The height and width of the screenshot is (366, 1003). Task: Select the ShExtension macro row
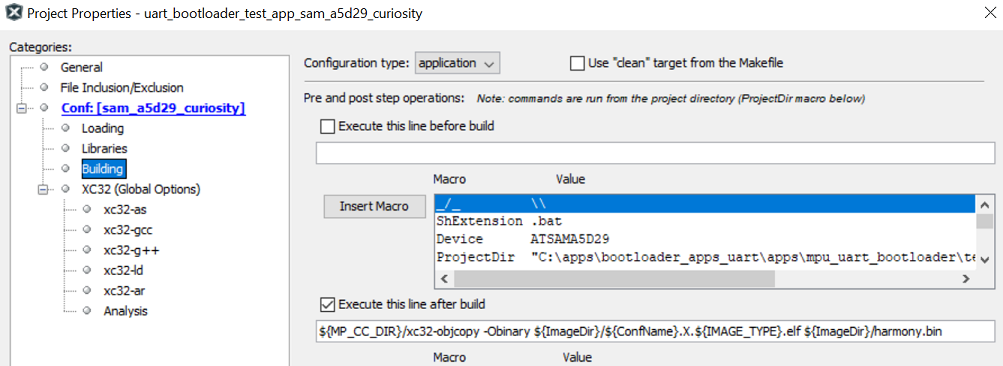coord(705,221)
